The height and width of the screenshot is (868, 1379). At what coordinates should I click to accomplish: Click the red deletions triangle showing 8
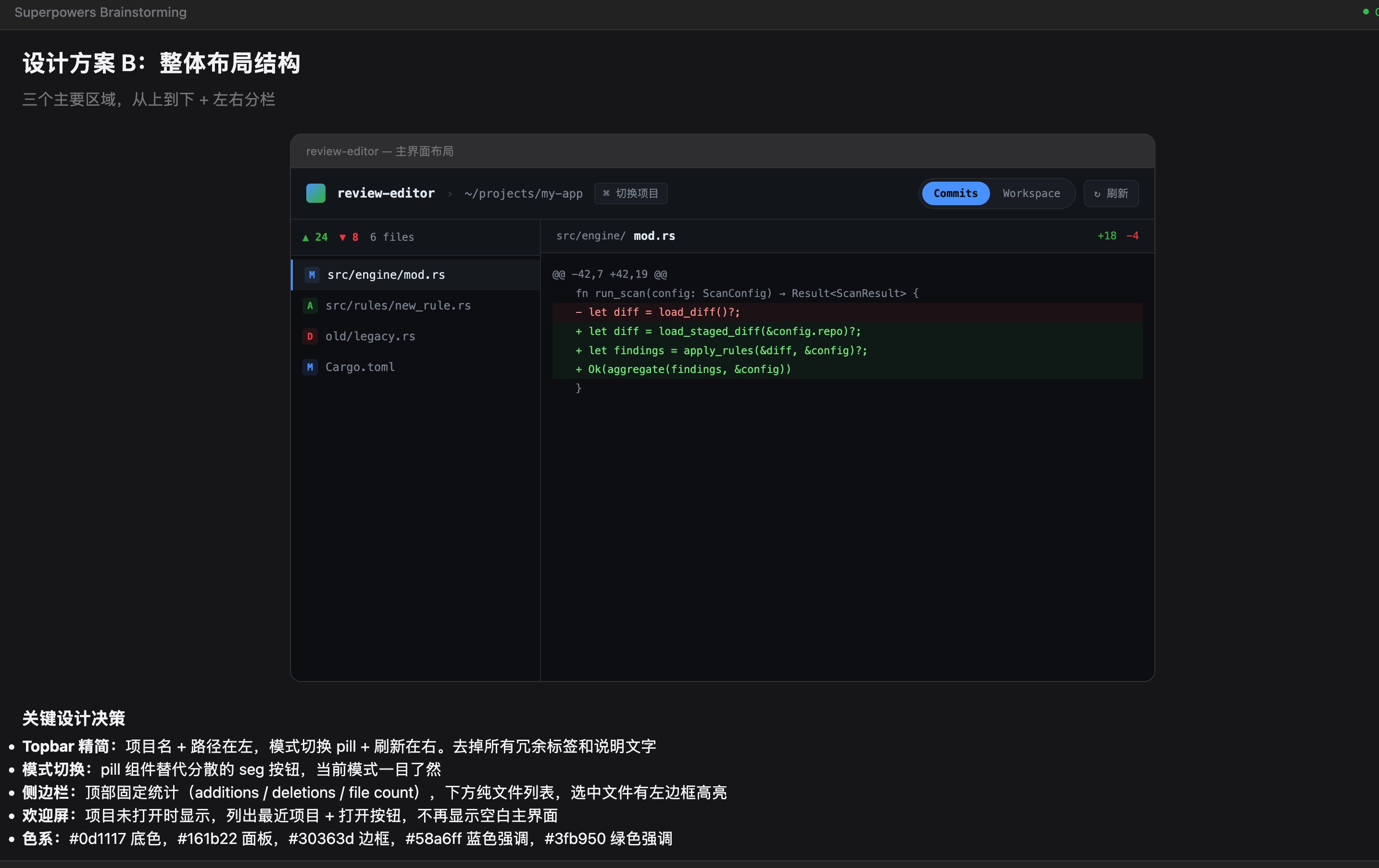click(342, 237)
